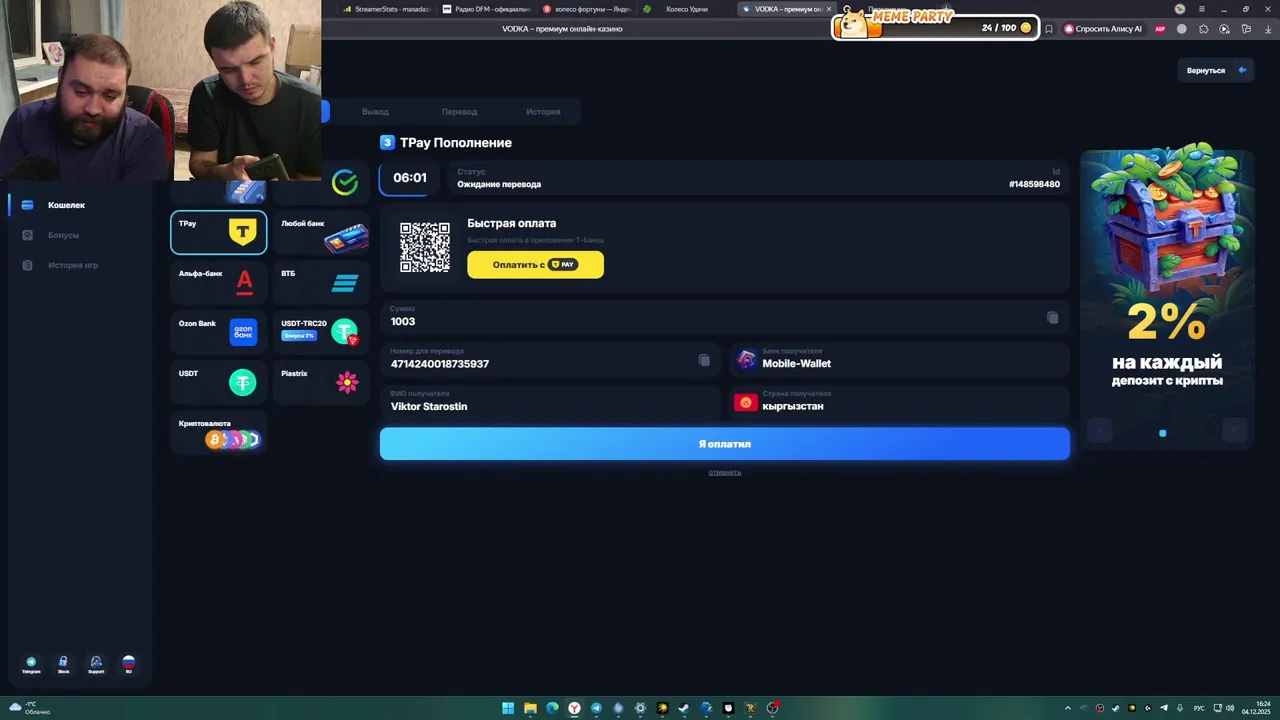Open File Explorer from taskbar
This screenshot has width=1280, height=720.
tap(530, 708)
